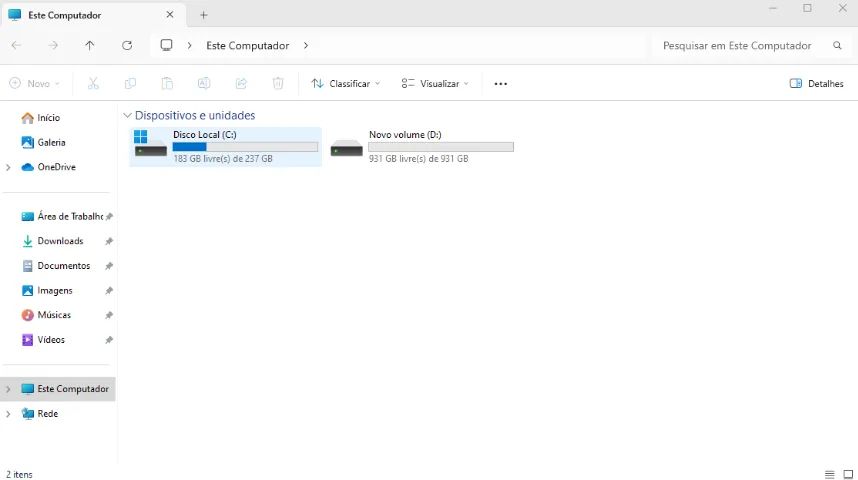Click the Disco Local (C:) usage bar
This screenshot has width=858, height=480.
[x=245, y=147]
